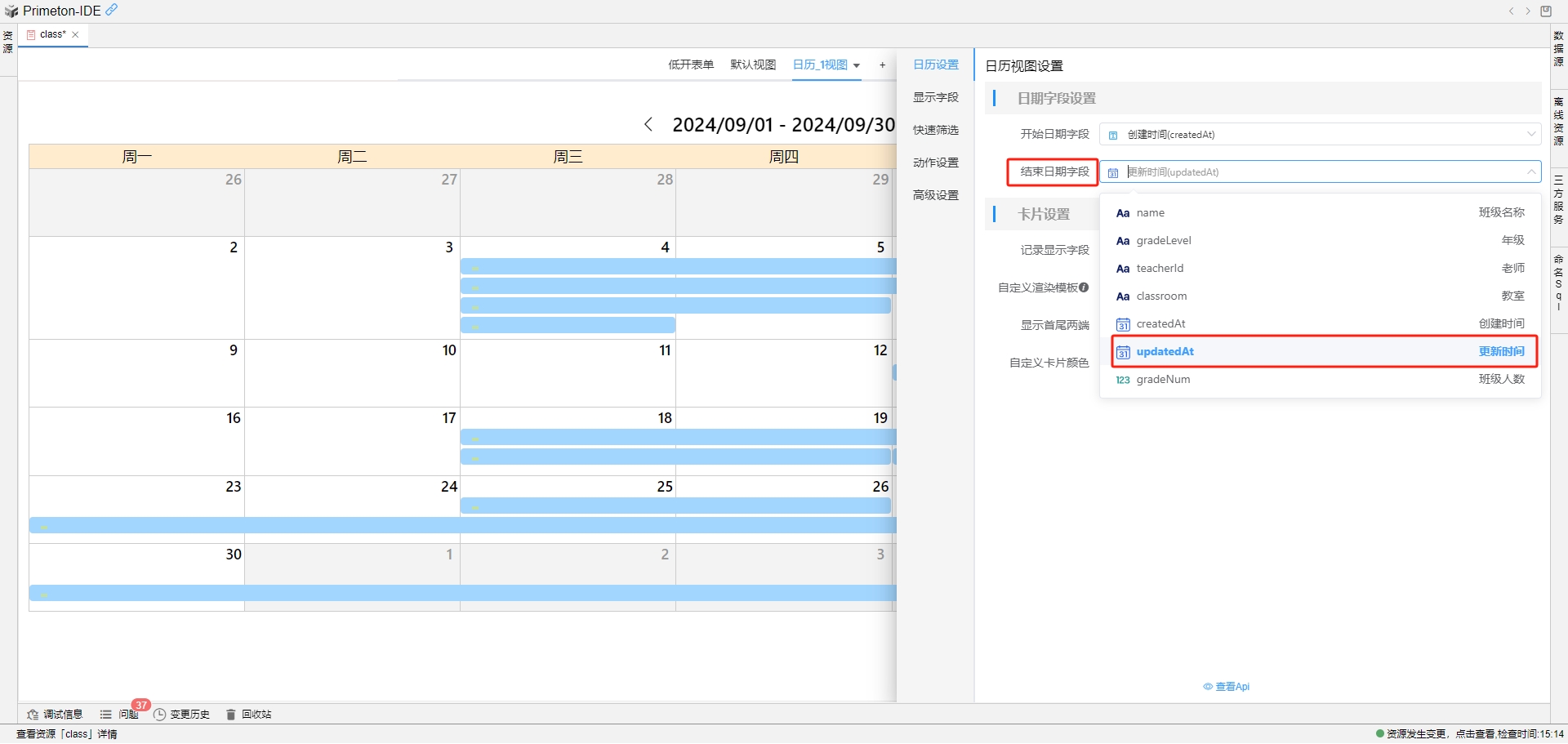Open the 高级设置 advanced settings section

coord(935,194)
